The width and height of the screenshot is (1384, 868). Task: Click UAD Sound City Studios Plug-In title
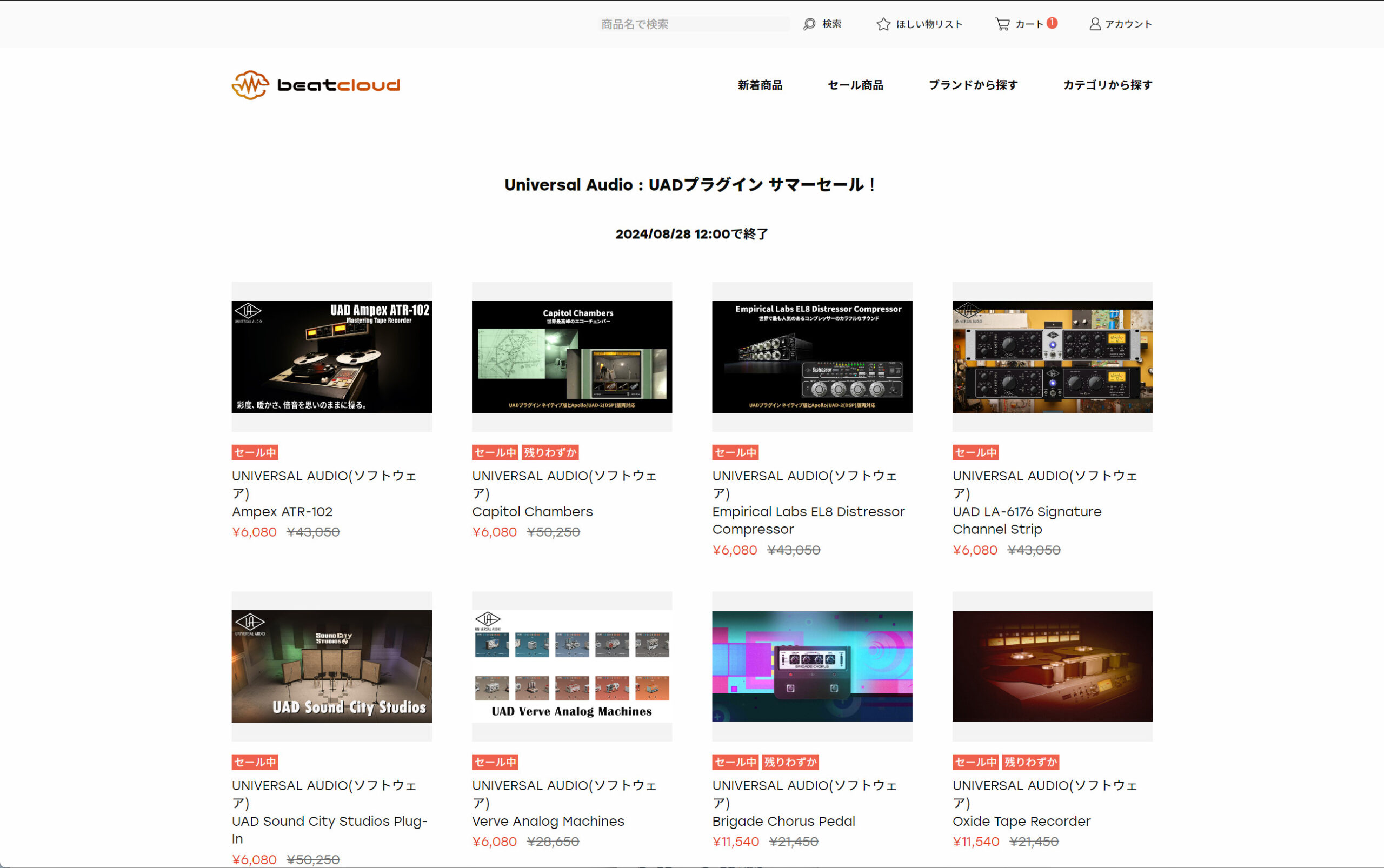point(330,830)
